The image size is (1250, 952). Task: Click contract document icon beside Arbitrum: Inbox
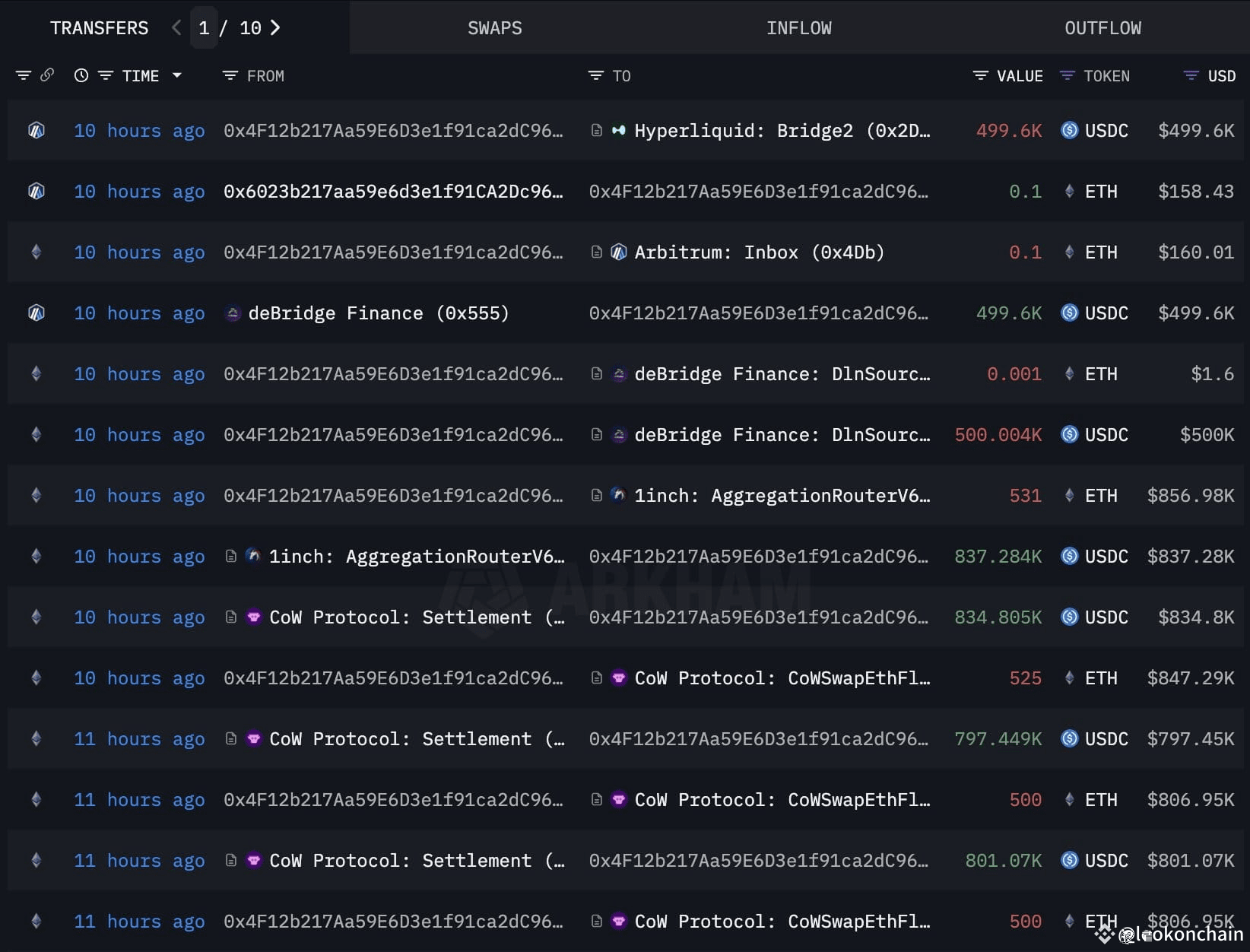click(597, 252)
